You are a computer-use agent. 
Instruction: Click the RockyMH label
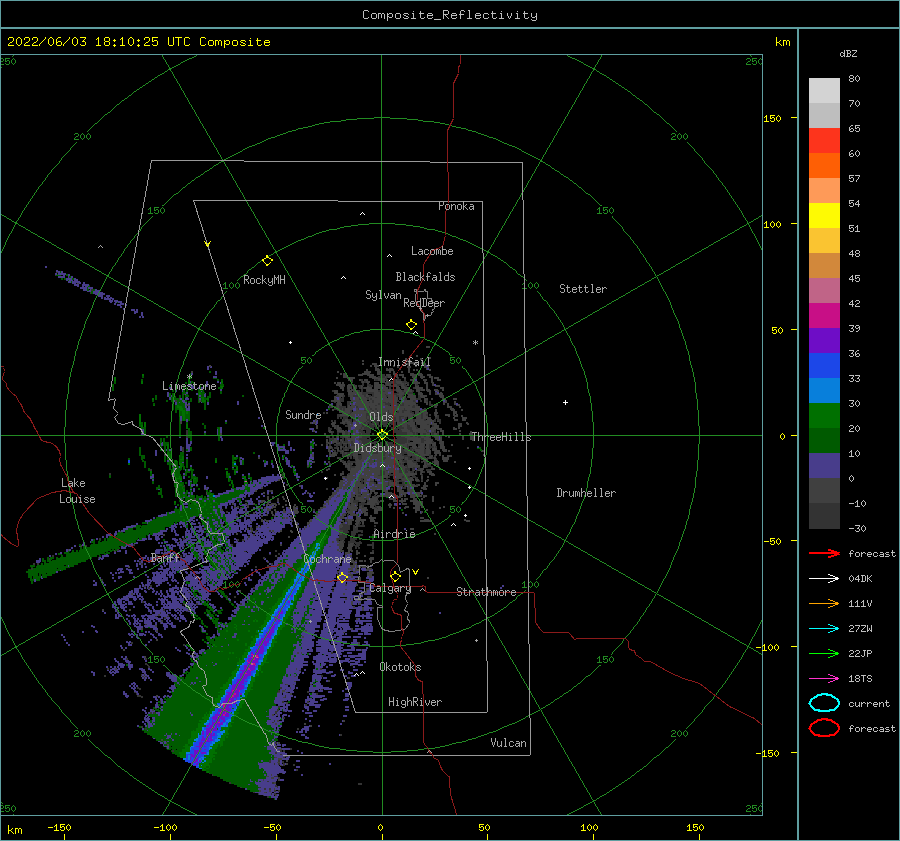(264, 280)
